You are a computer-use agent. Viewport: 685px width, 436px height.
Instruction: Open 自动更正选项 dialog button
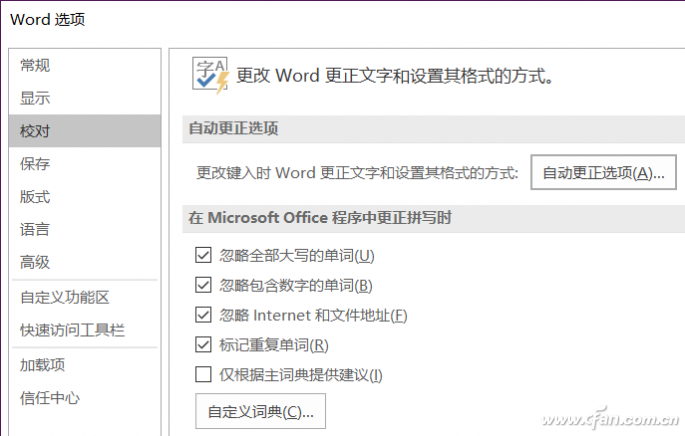[603, 172]
